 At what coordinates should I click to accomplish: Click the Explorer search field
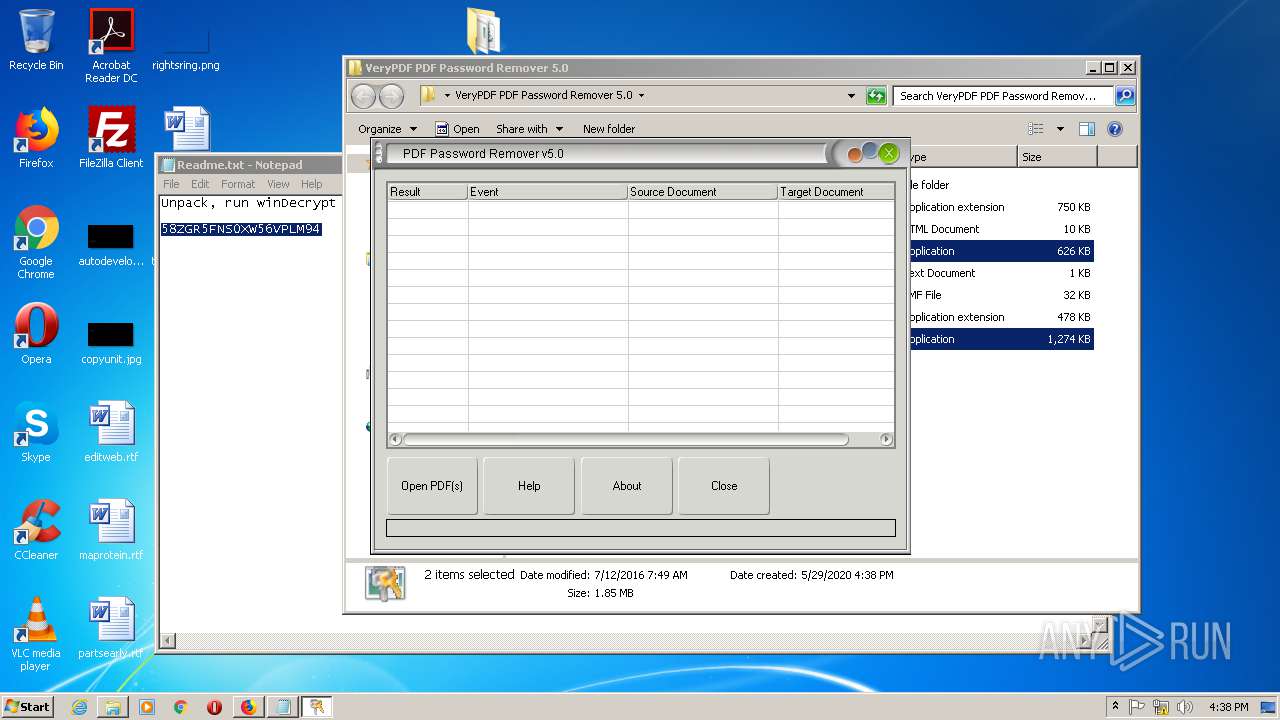(1003, 96)
